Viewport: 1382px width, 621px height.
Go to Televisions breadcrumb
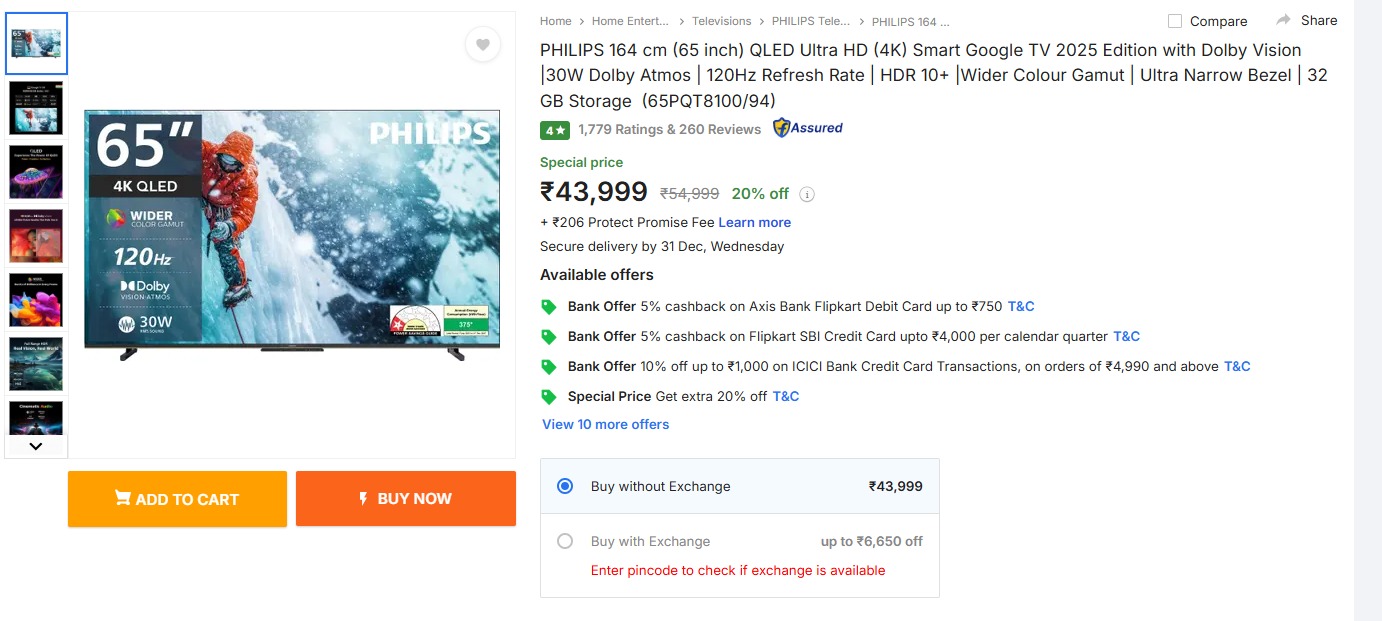[x=721, y=21]
